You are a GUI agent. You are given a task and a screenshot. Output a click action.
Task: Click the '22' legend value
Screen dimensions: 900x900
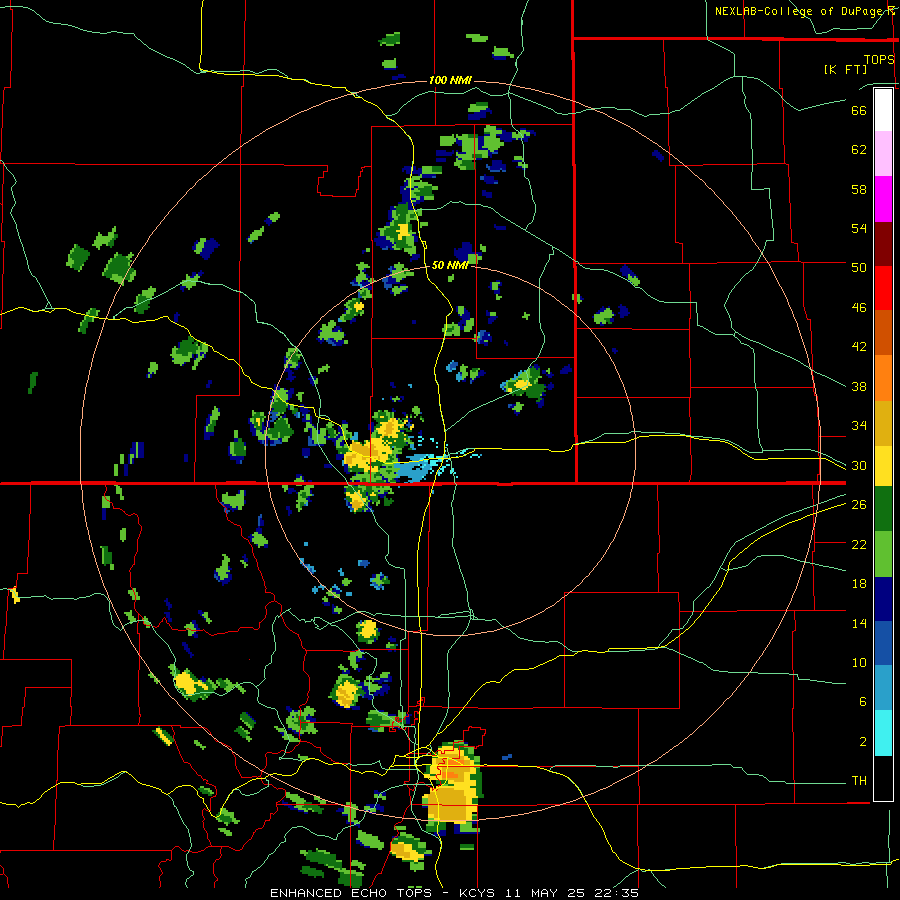click(859, 545)
